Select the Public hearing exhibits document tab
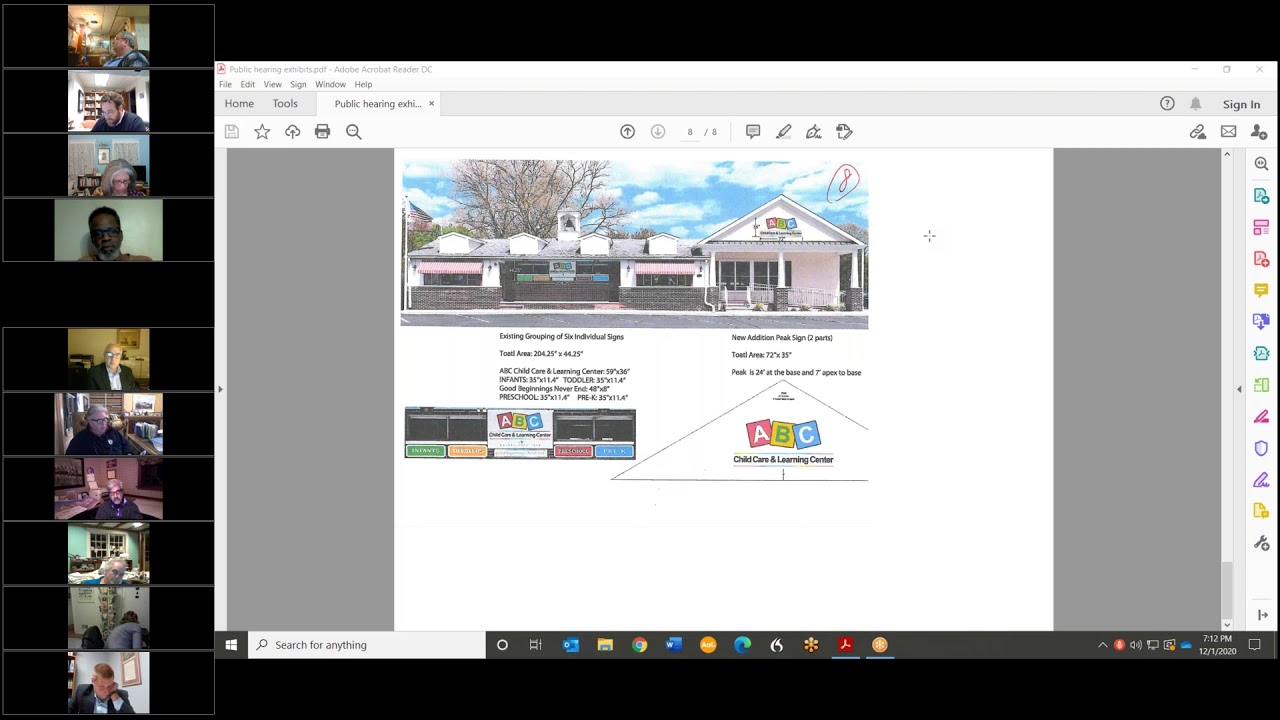1280x720 pixels. pos(378,104)
